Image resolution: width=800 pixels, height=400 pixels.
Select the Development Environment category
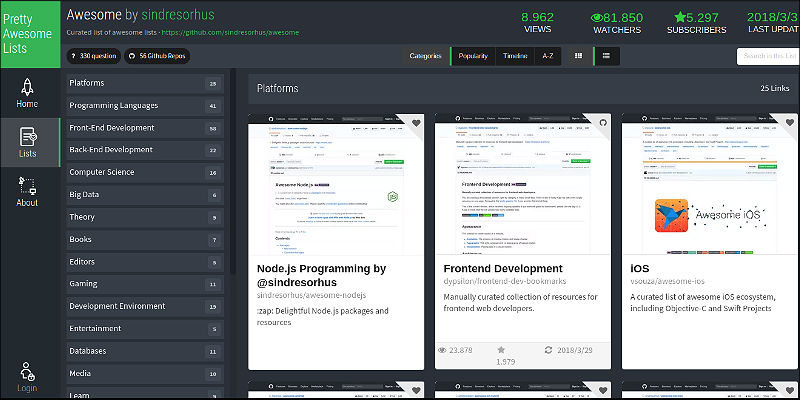pyautogui.click(x=145, y=306)
